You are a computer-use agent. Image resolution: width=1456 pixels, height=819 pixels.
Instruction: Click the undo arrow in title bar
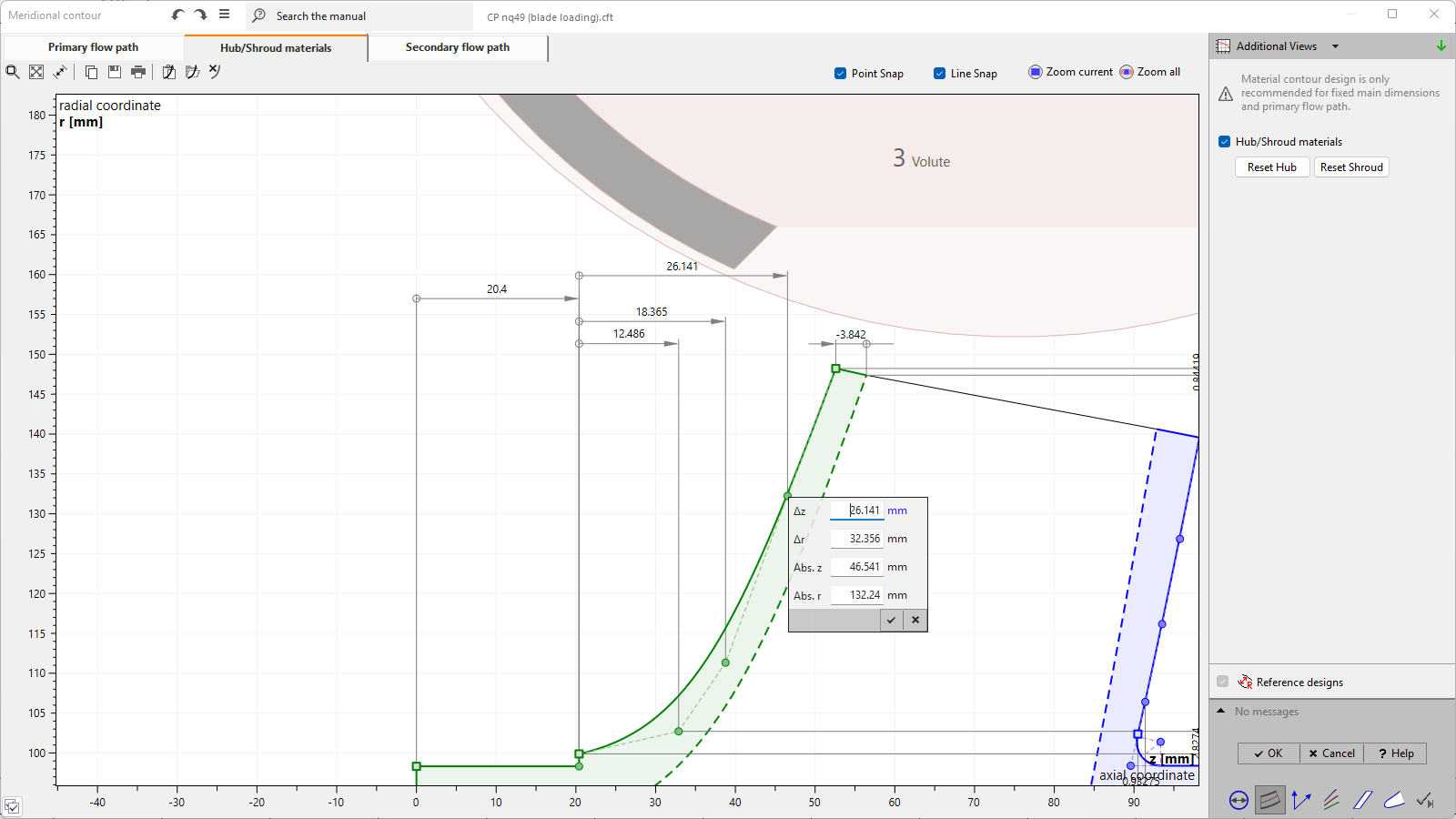pyautogui.click(x=177, y=15)
